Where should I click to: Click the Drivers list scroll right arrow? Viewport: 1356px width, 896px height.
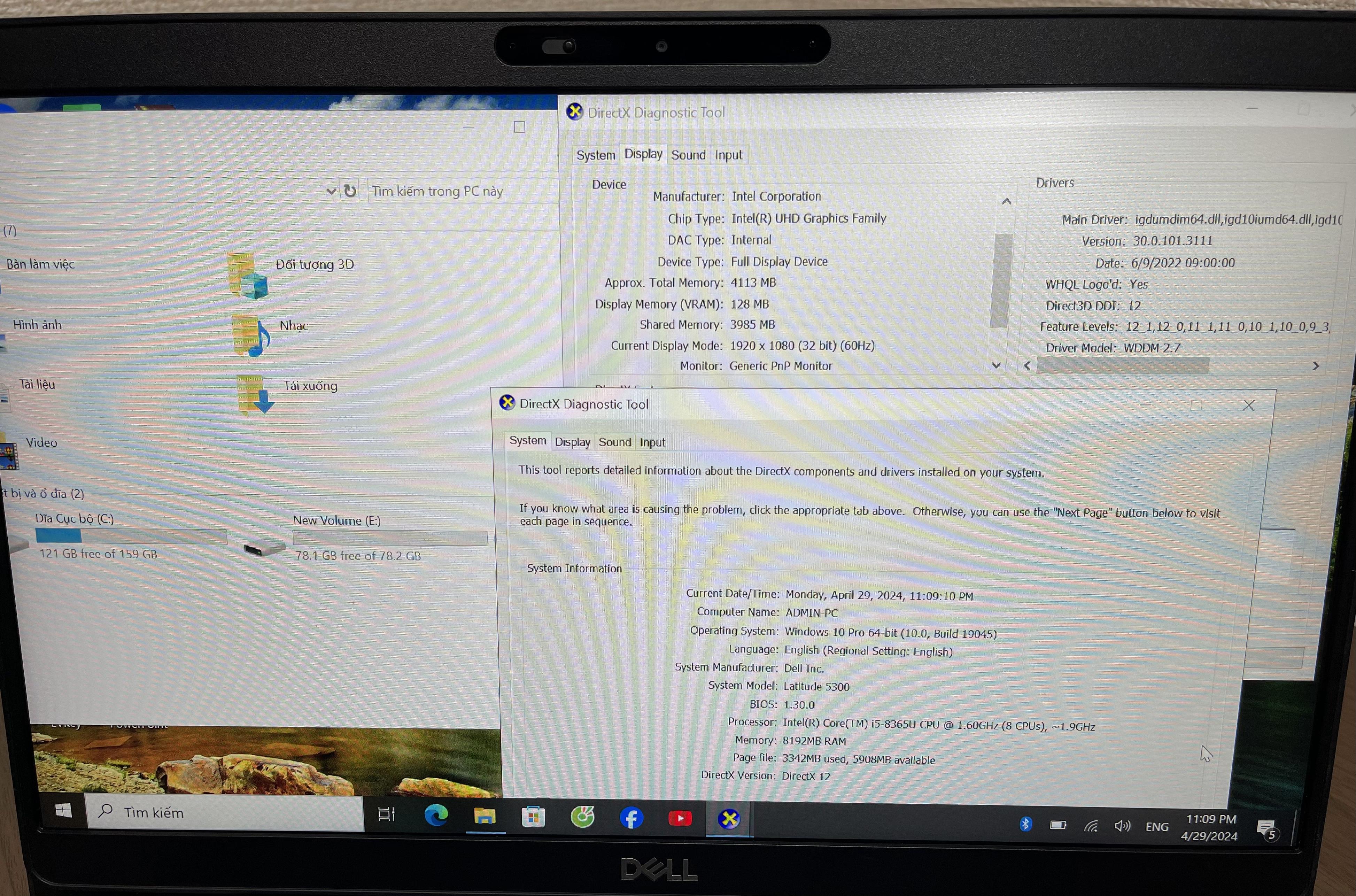coord(1316,366)
